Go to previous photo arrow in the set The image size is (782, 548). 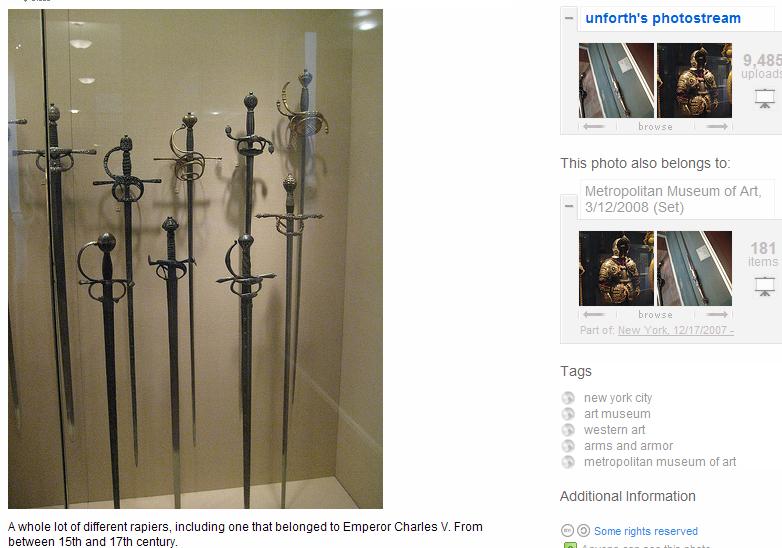593,315
